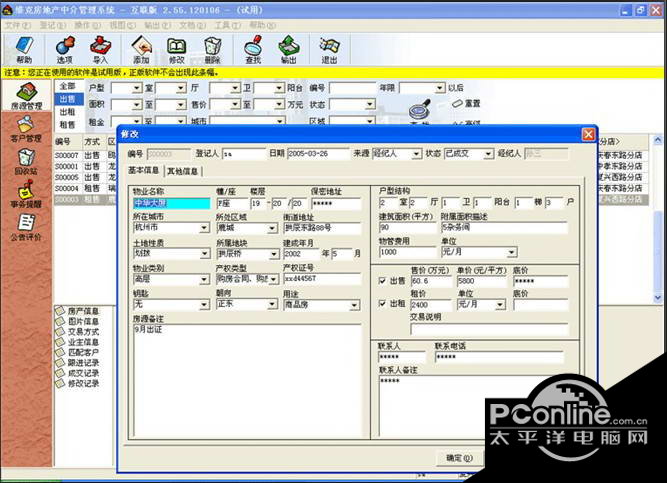Select 图片信息 in the lower-left list
667x483 pixels.
pyautogui.click(x=78, y=321)
